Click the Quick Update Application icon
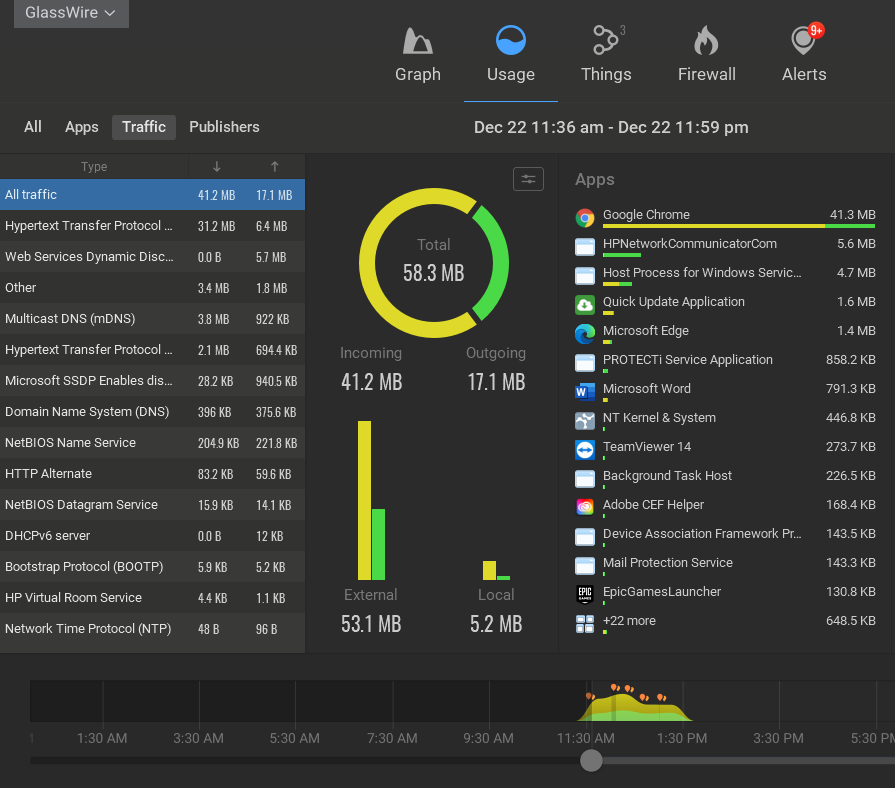895x788 pixels. tap(584, 305)
